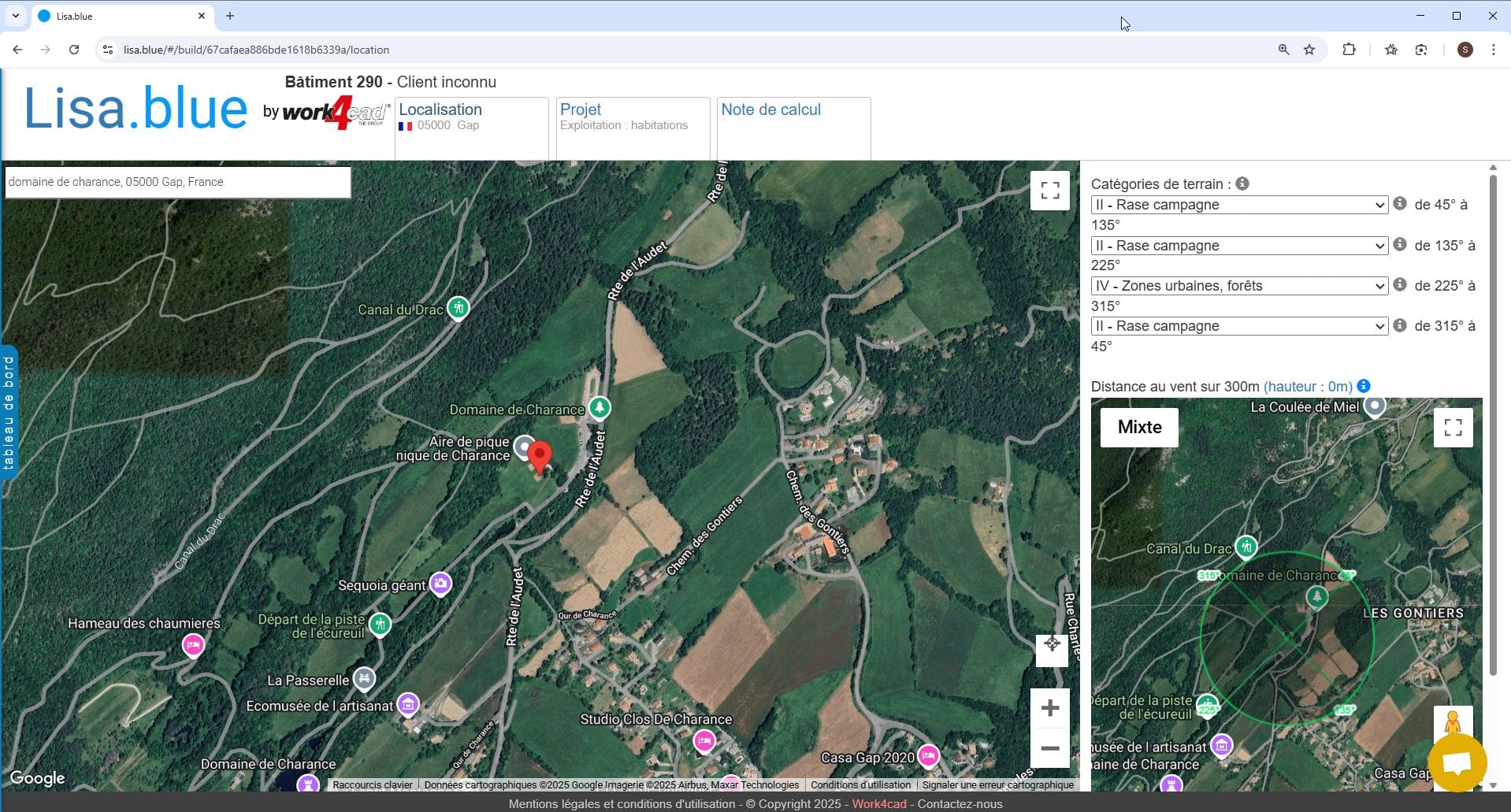Click info icon for 135° à 225° sector
The width and height of the screenshot is (1511, 812).
1400,244
